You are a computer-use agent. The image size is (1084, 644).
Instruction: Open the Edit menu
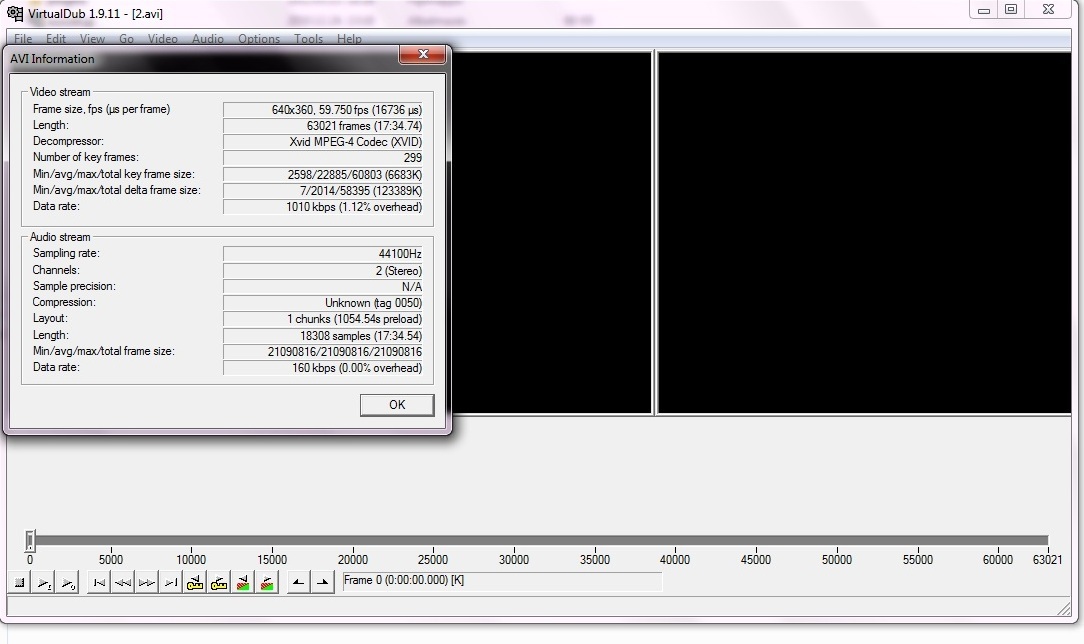pyautogui.click(x=56, y=39)
